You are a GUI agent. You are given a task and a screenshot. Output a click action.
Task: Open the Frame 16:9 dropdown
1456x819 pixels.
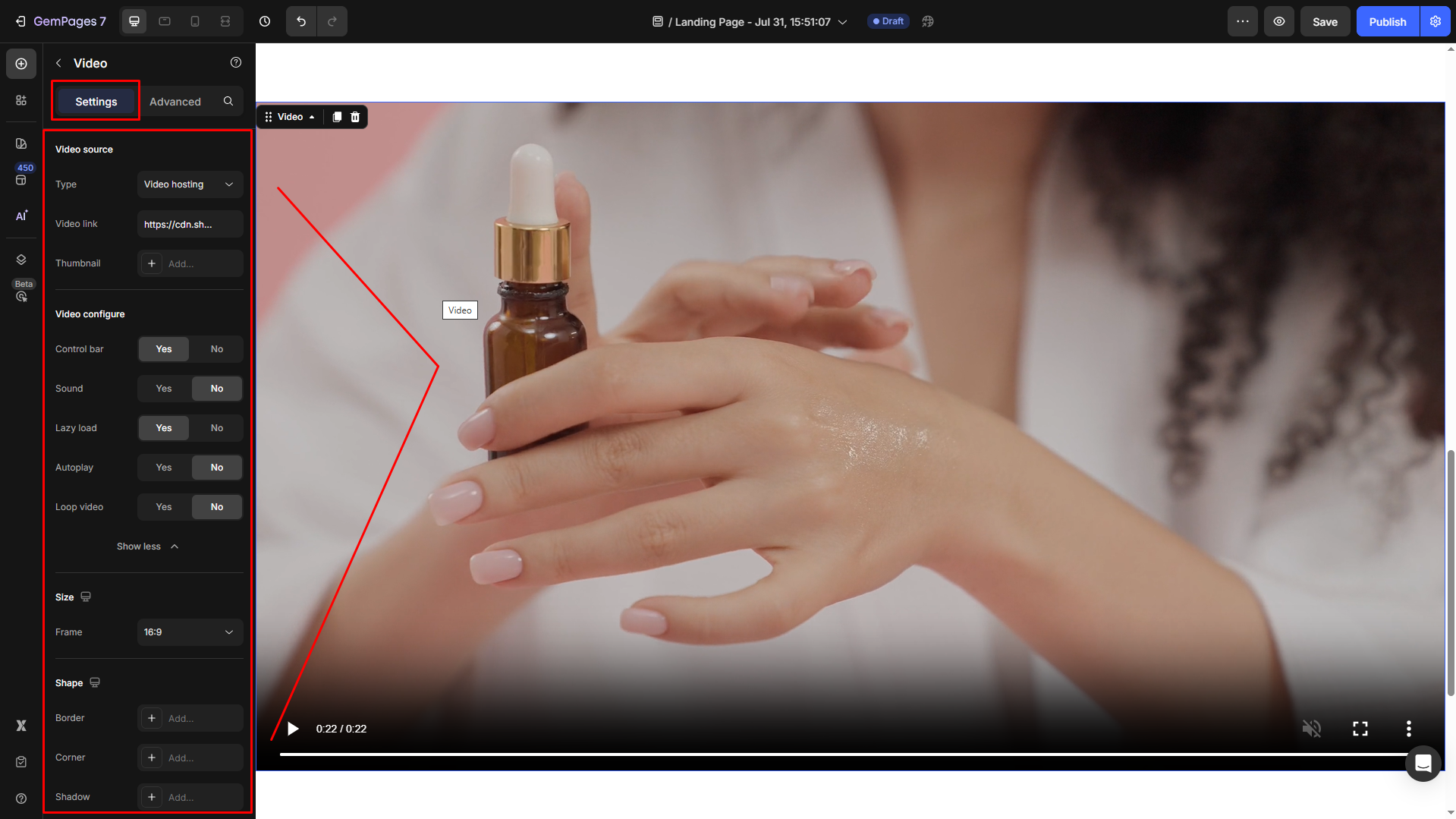[190, 632]
